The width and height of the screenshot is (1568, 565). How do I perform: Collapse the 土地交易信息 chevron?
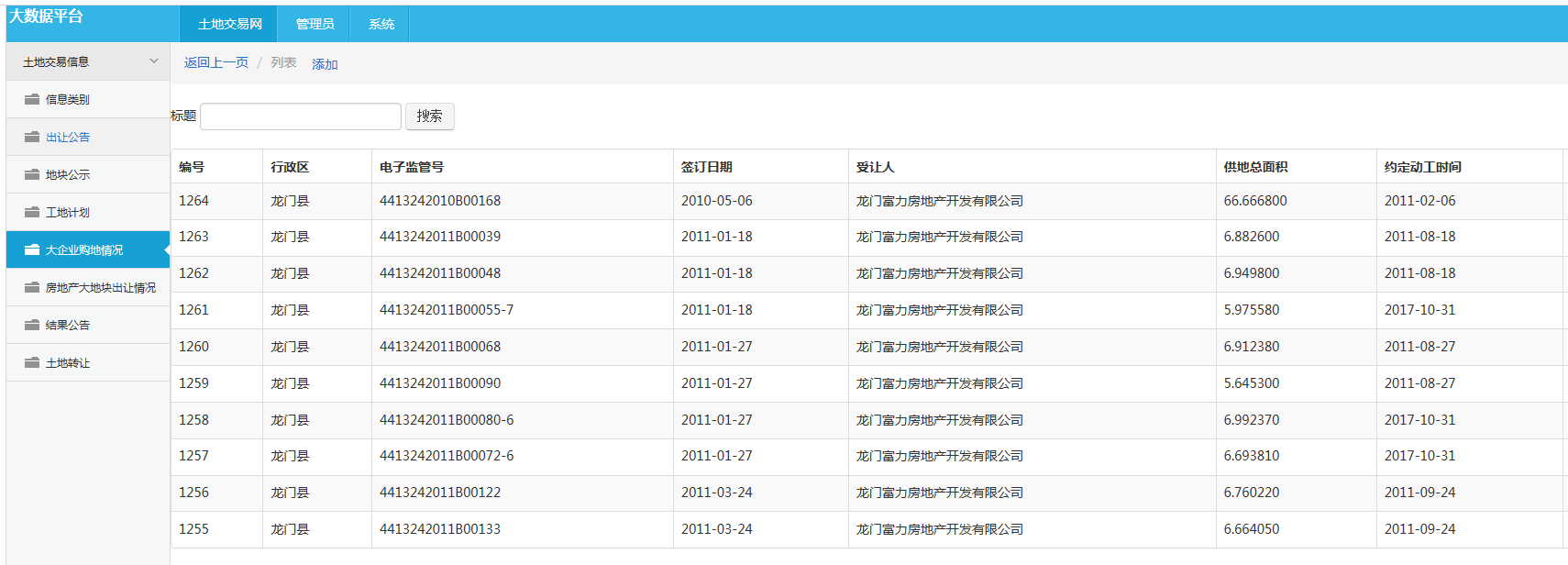point(154,61)
